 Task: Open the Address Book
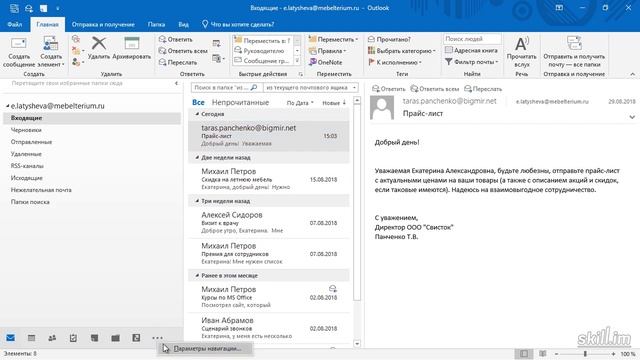tap(471, 51)
